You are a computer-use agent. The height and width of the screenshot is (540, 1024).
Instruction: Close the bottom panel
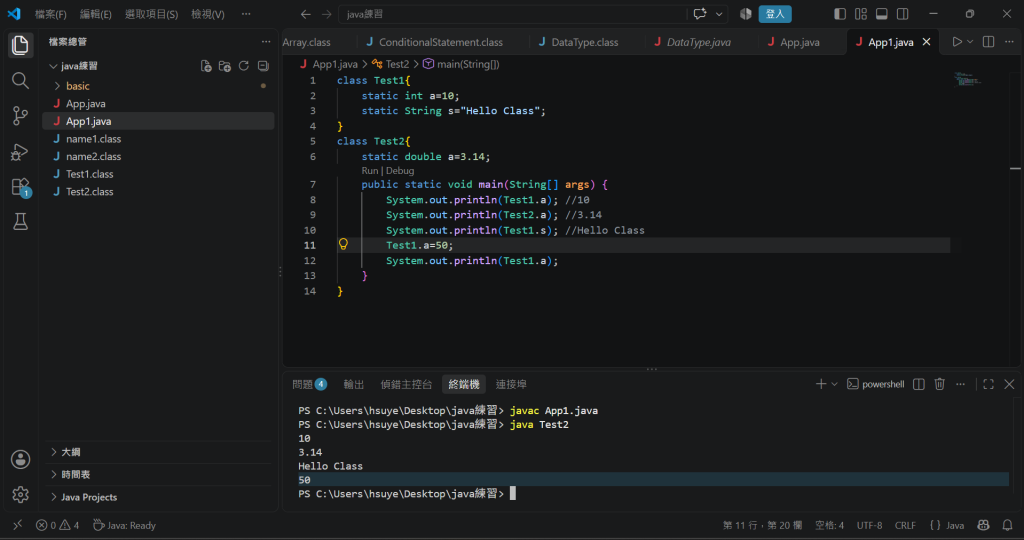[x=1009, y=384]
